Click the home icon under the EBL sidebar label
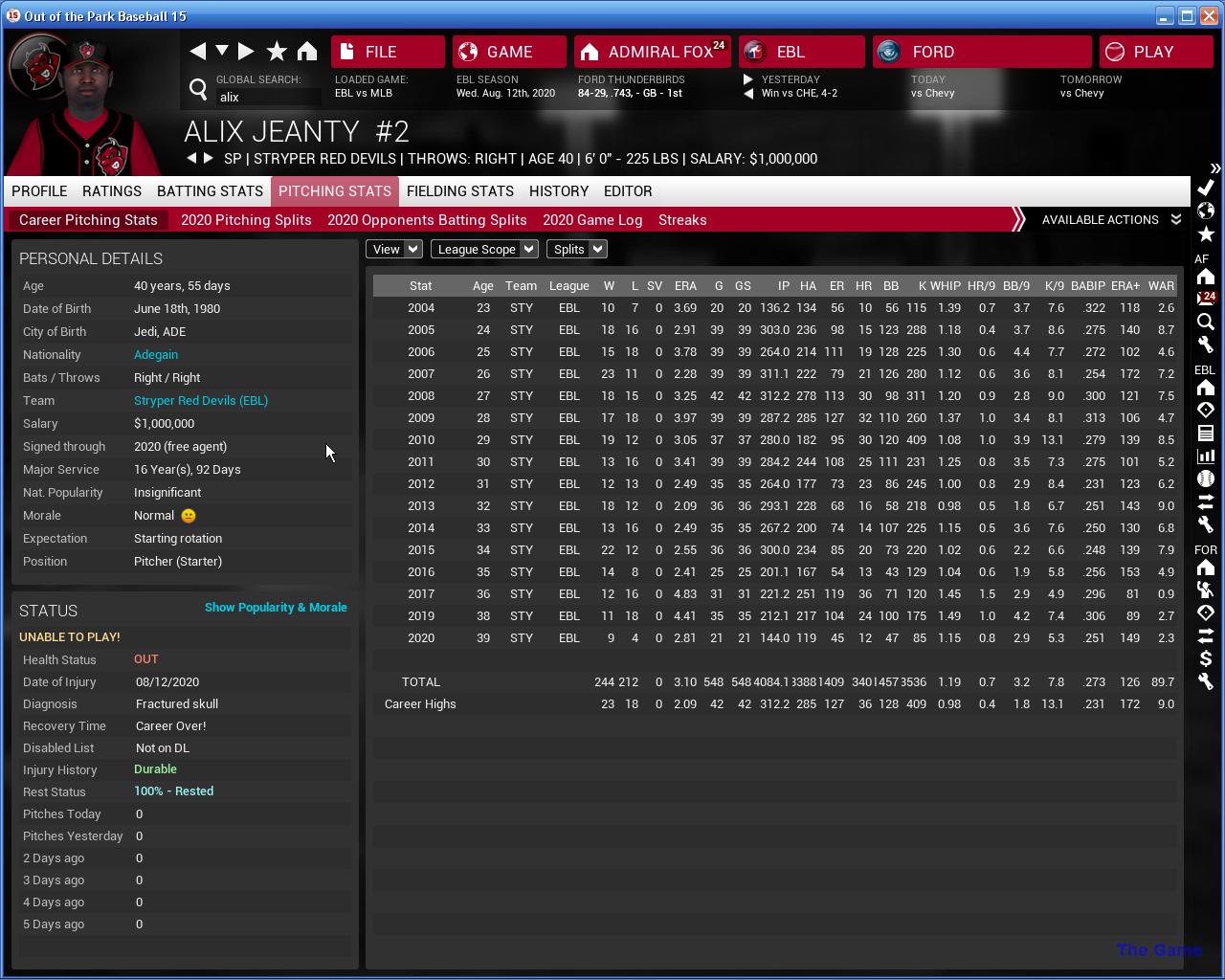 (1206, 388)
